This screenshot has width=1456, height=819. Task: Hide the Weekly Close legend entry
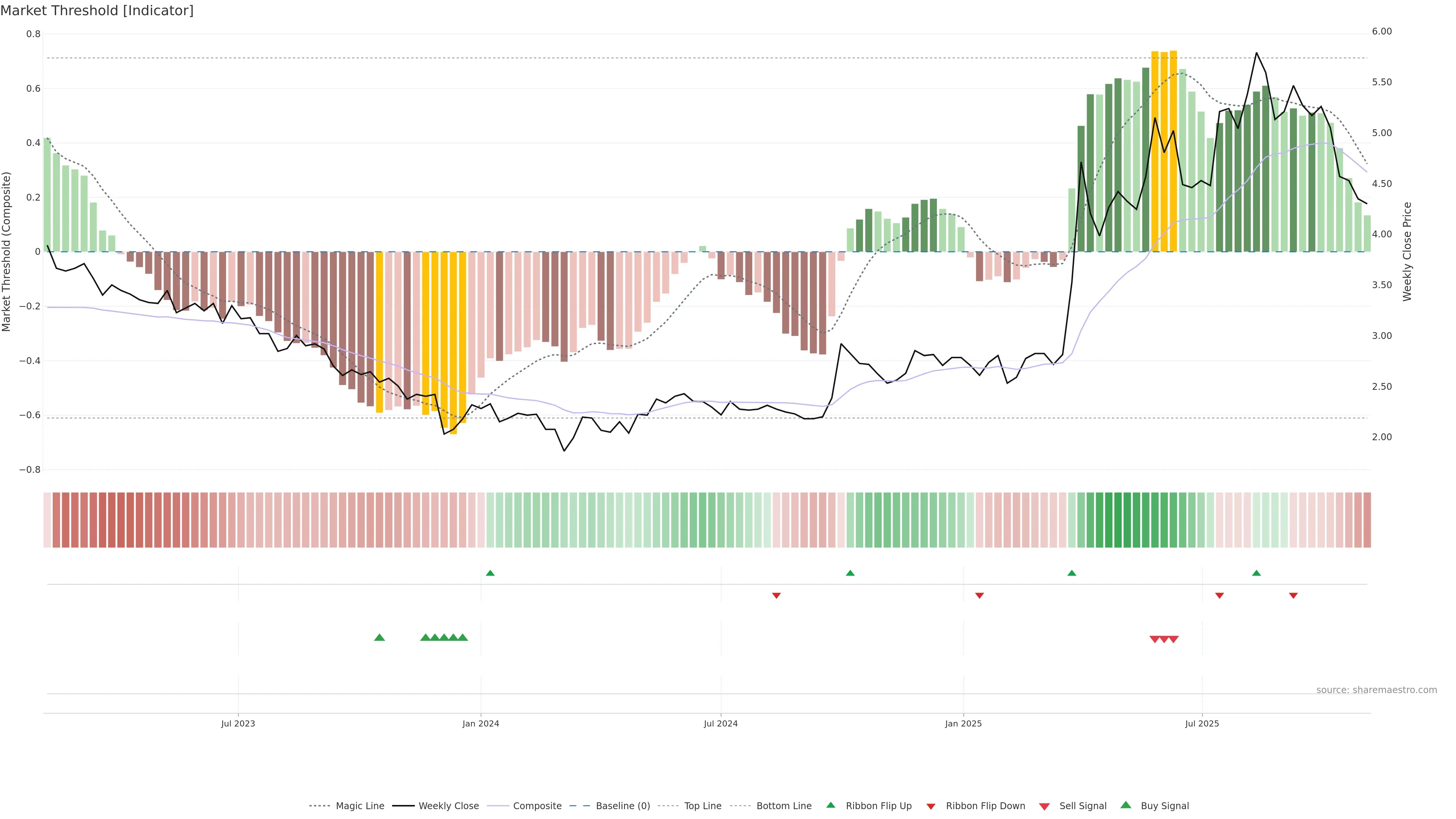click(448, 806)
